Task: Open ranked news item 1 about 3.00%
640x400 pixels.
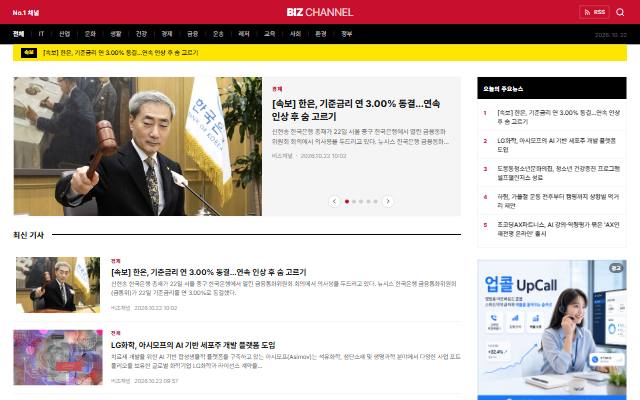Action: 558,117
